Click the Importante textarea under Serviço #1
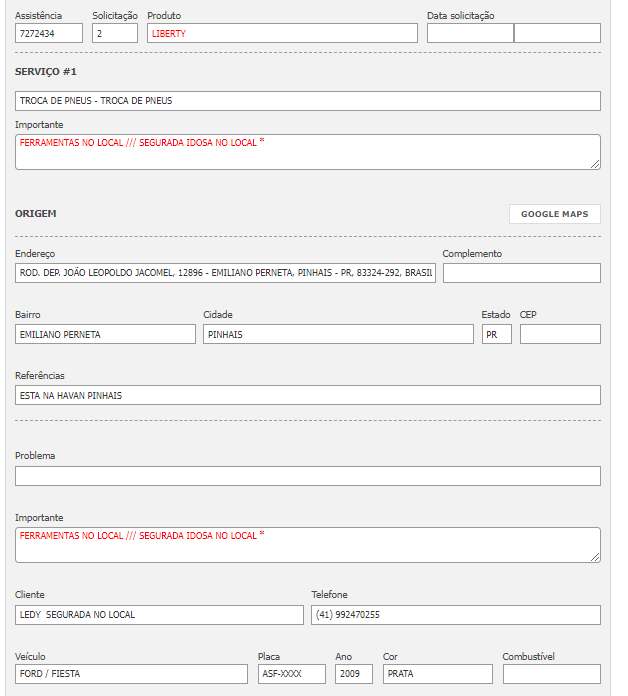 pos(308,152)
